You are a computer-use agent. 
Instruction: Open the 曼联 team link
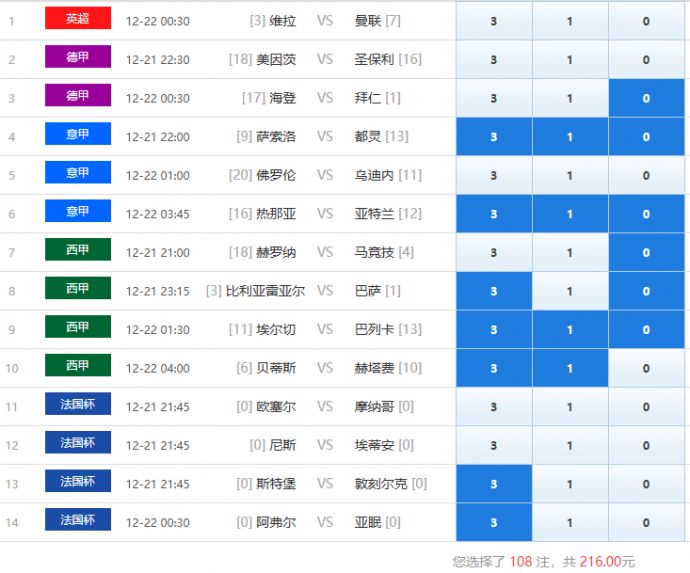(368, 21)
